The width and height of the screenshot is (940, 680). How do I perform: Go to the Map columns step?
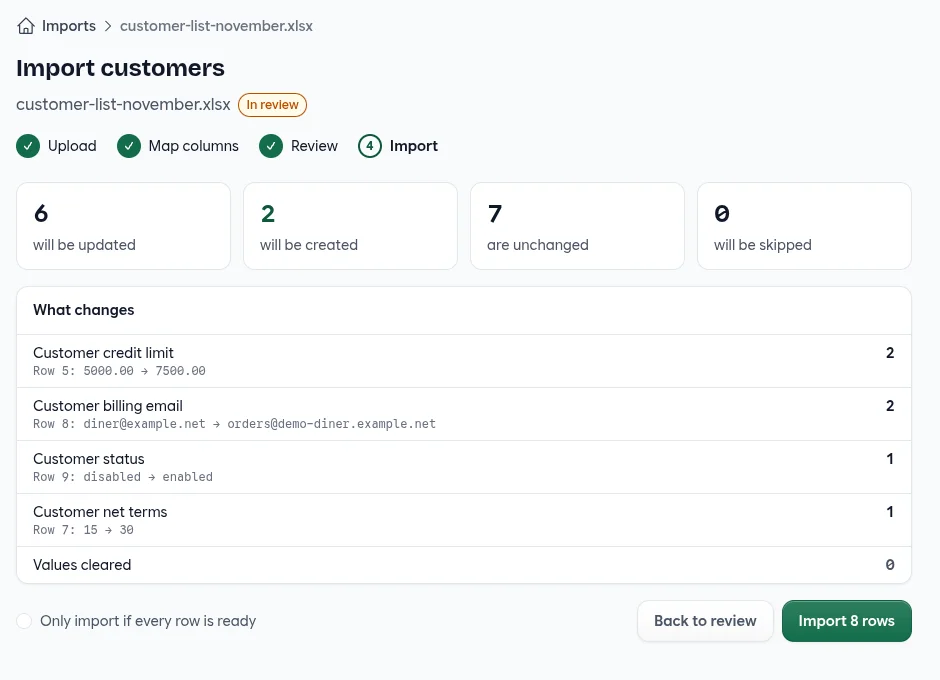pyautogui.click(x=194, y=146)
